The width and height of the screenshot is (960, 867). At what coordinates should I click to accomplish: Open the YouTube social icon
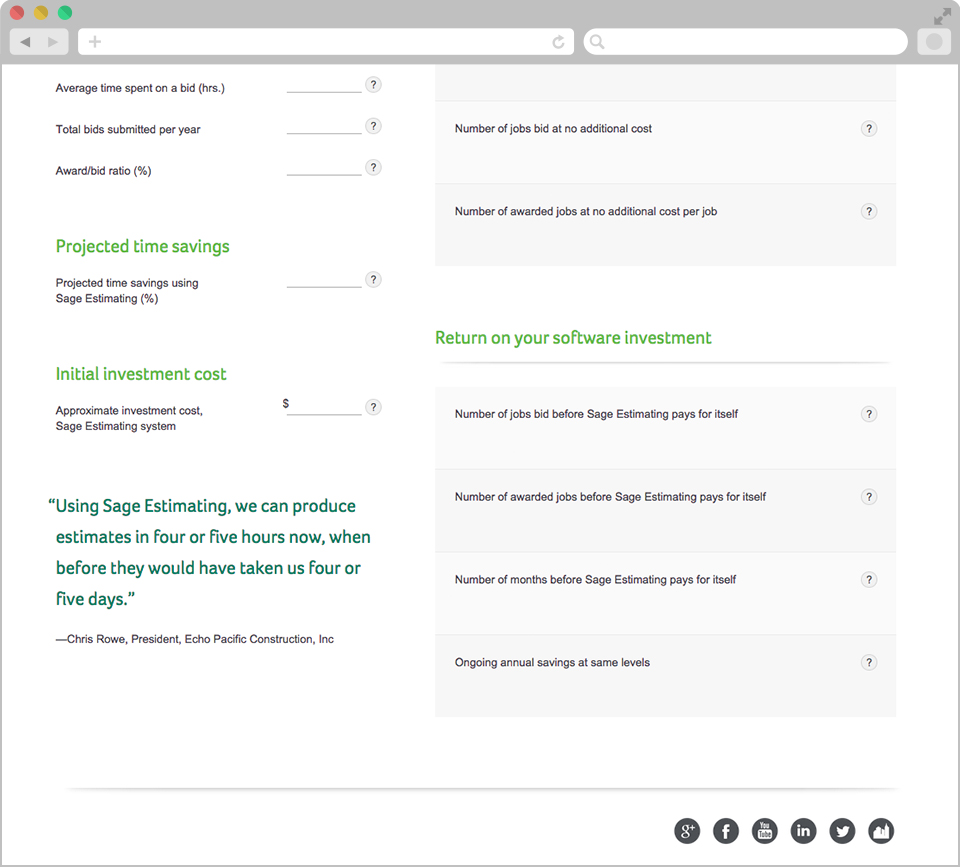point(765,831)
